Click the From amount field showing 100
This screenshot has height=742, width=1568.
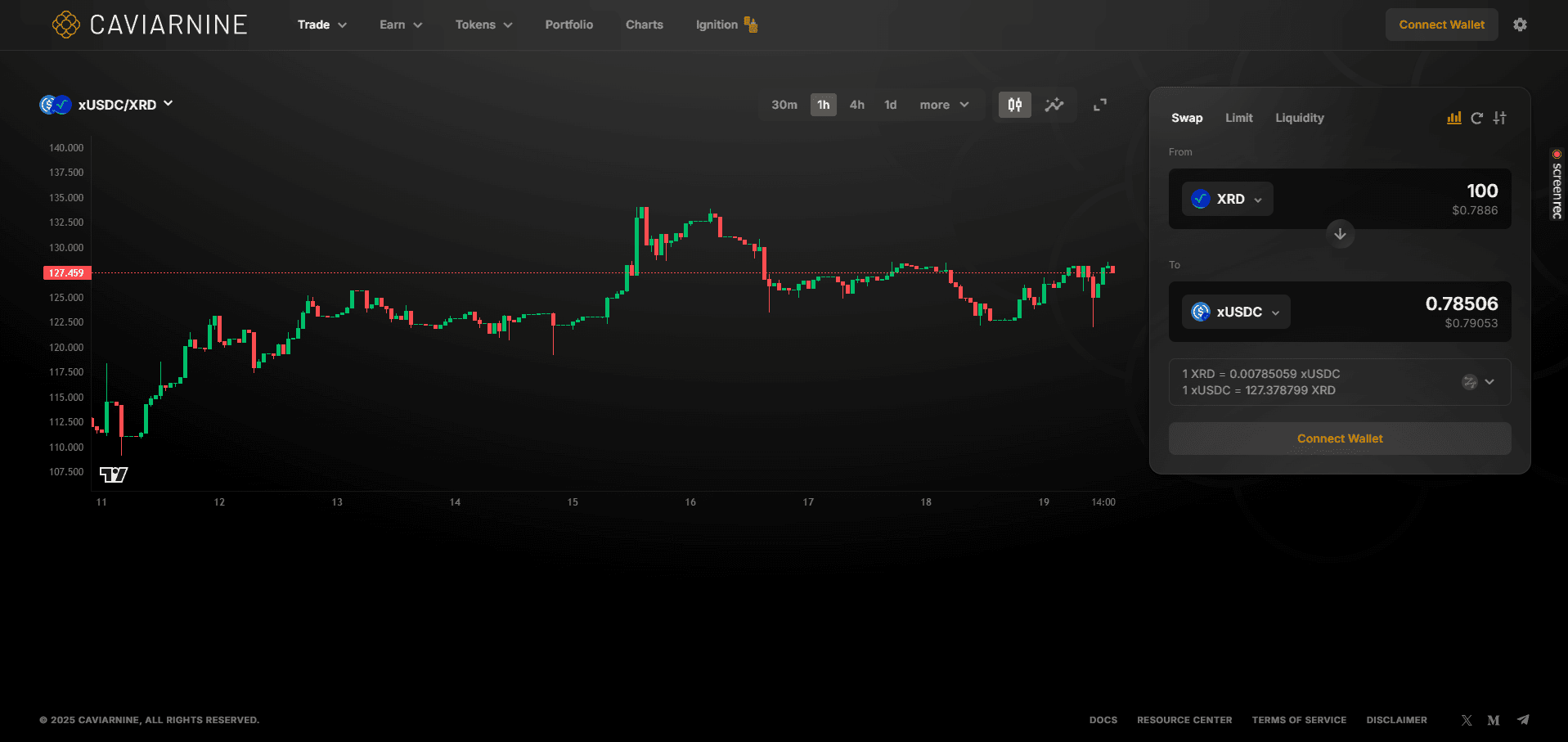click(1482, 191)
